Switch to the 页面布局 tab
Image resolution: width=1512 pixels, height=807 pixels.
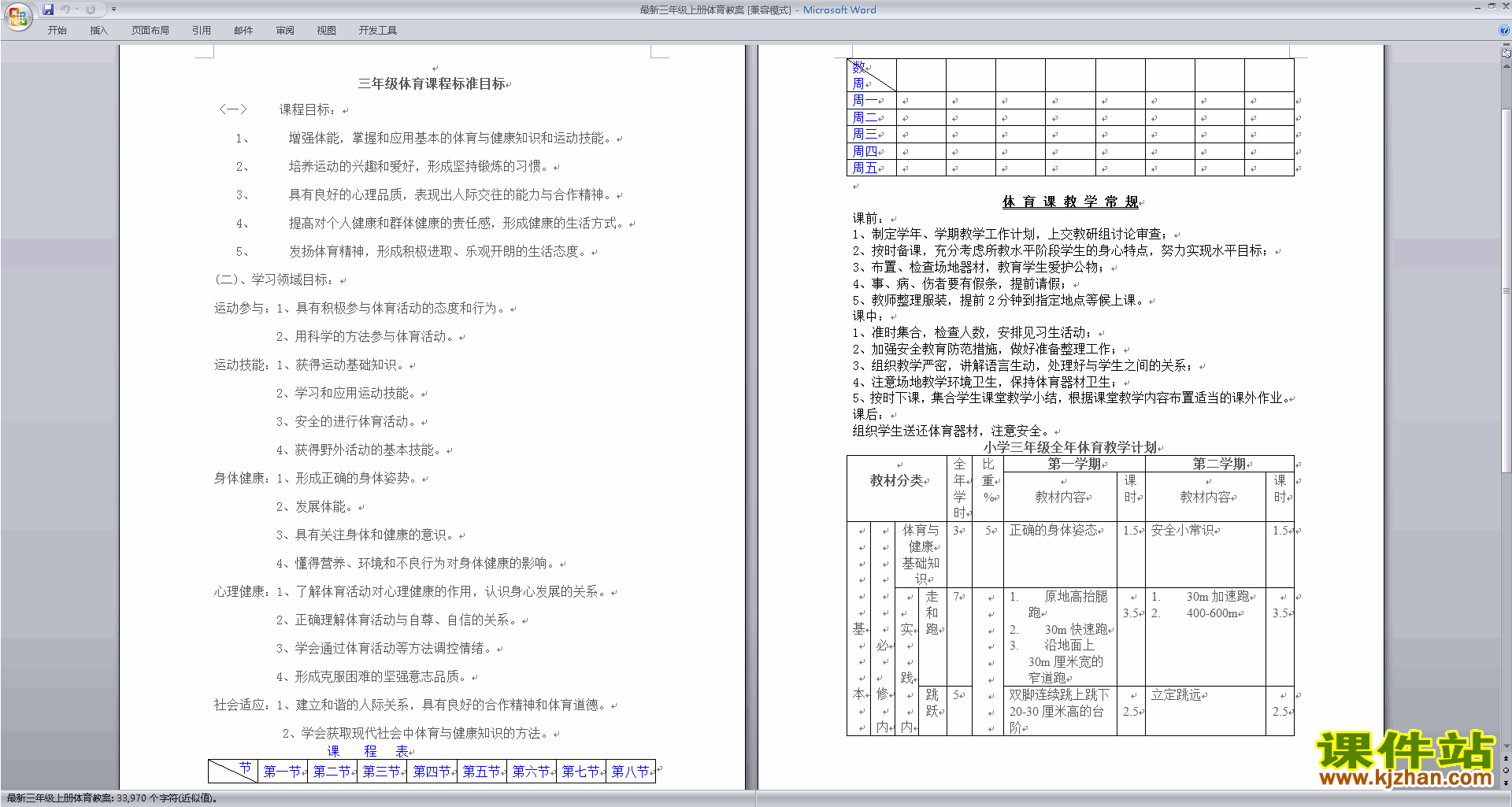tap(150, 30)
